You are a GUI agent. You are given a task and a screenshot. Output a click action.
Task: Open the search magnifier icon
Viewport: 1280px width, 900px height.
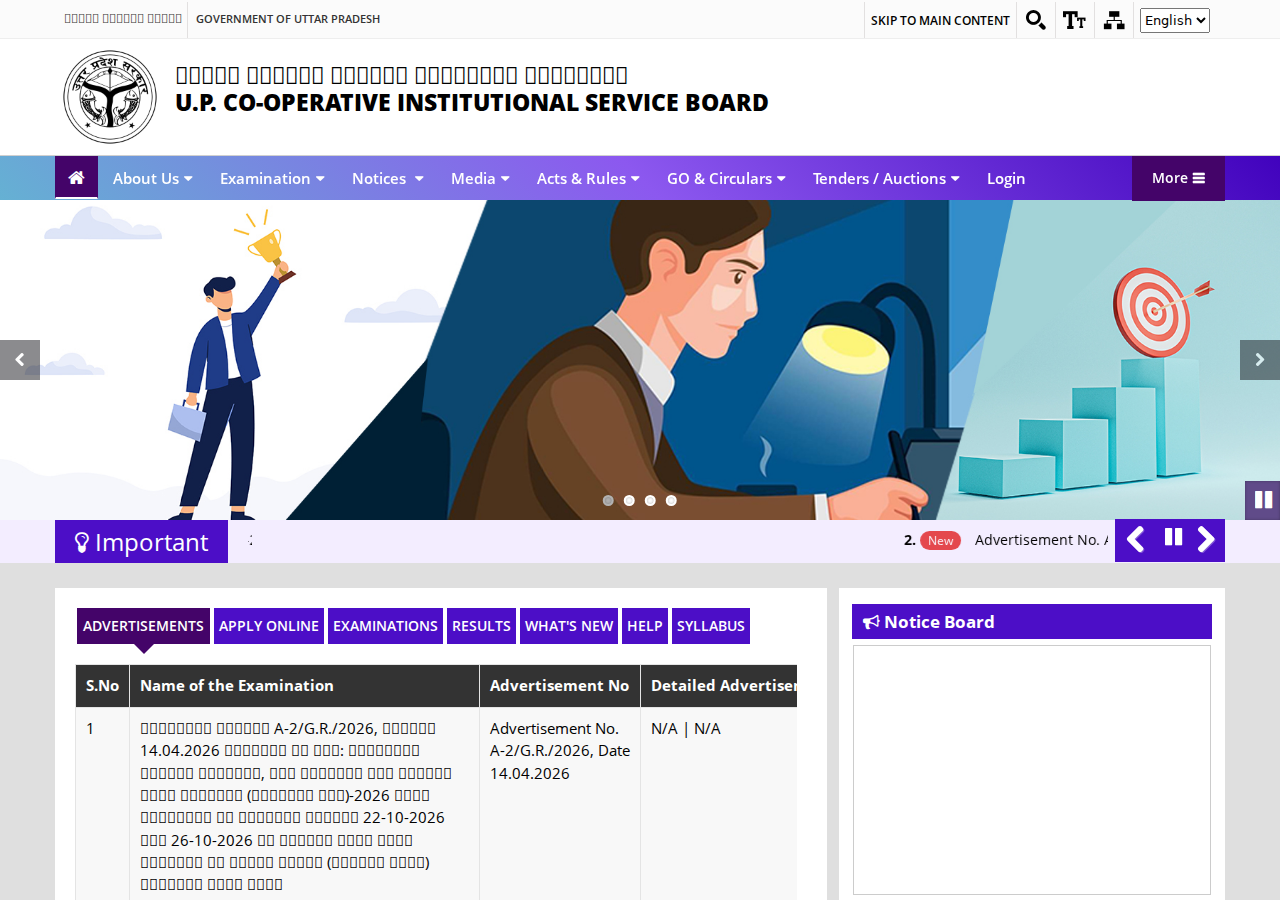1036,20
